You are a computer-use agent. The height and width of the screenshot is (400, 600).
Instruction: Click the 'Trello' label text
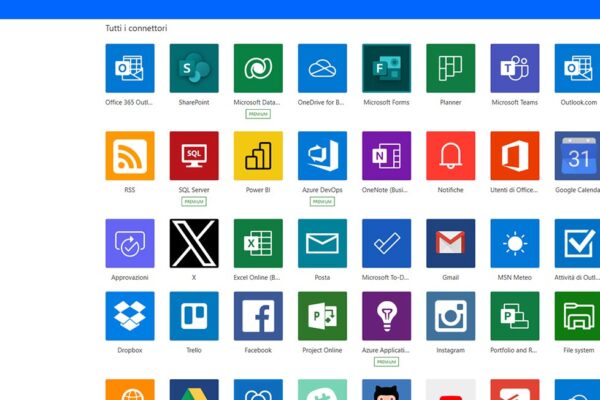pyautogui.click(x=194, y=350)
